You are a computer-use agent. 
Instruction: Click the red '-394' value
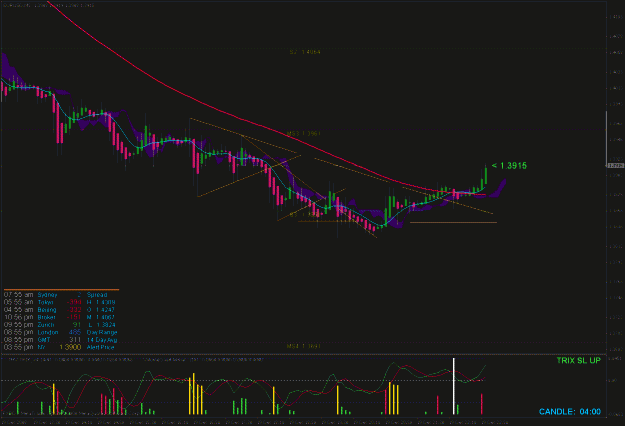(74, 302)
